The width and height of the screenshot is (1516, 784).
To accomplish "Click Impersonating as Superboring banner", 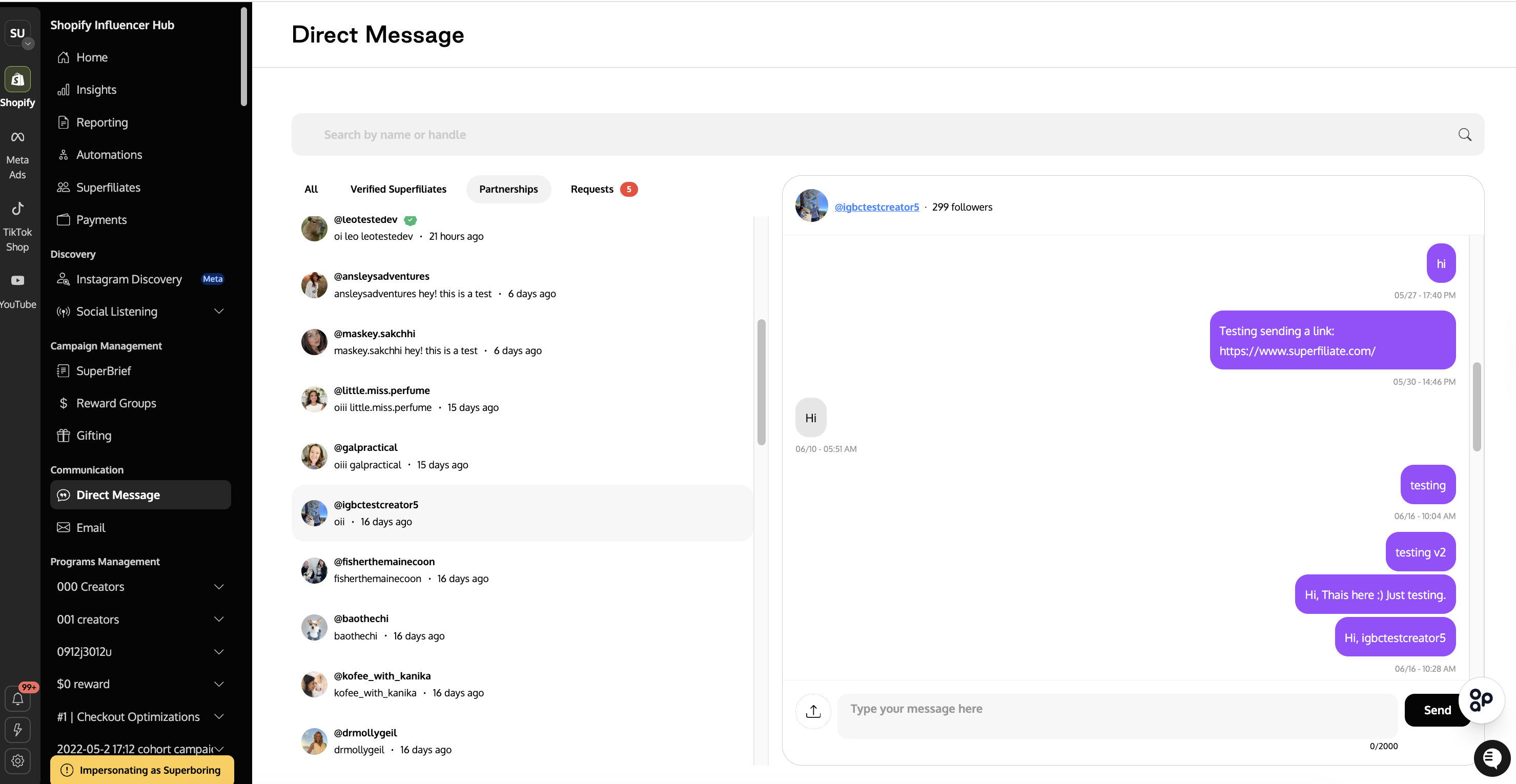I will [x=142, y=770].
